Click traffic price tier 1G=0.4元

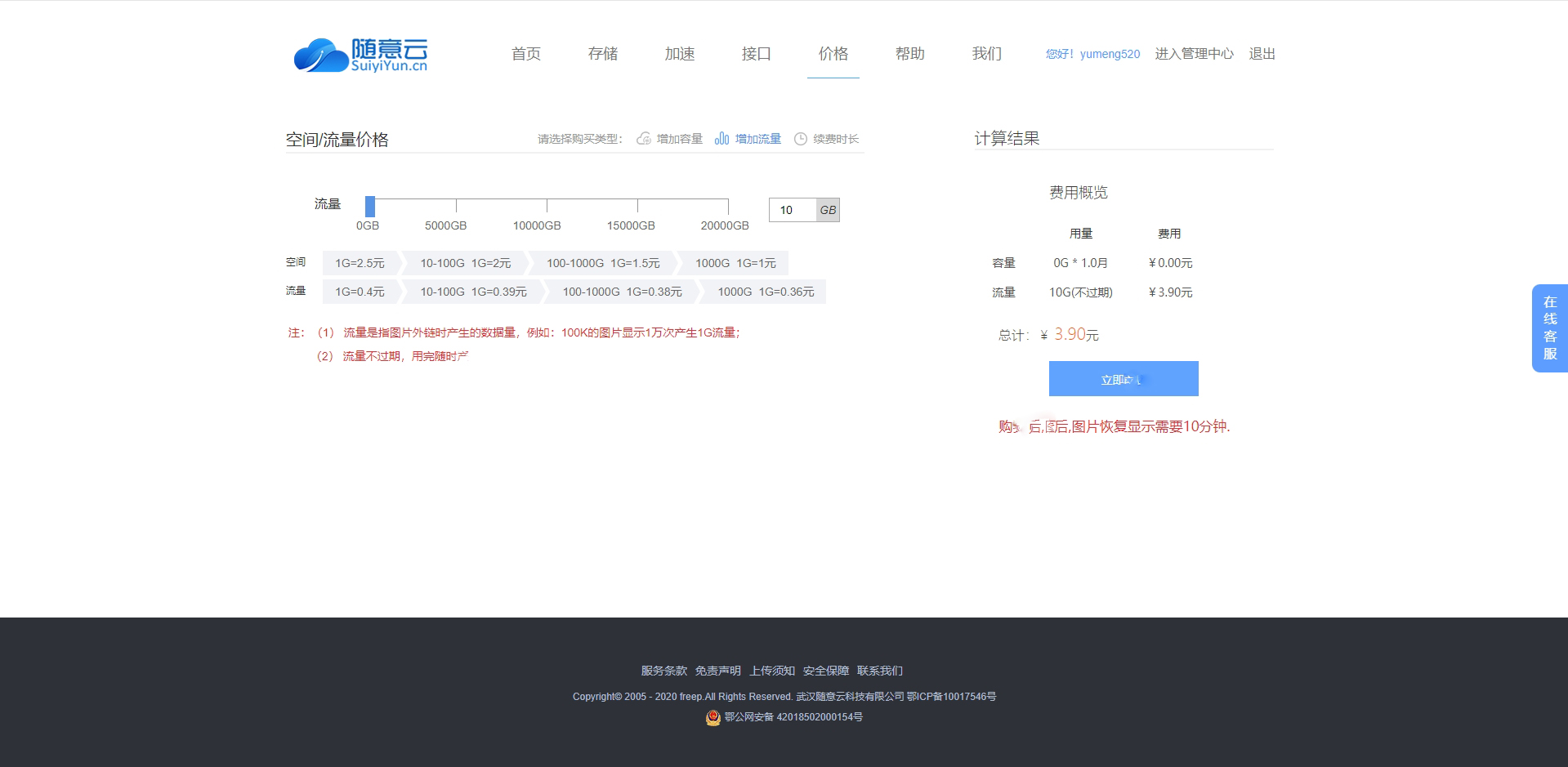pyautogui.click(x=360, y=292)
